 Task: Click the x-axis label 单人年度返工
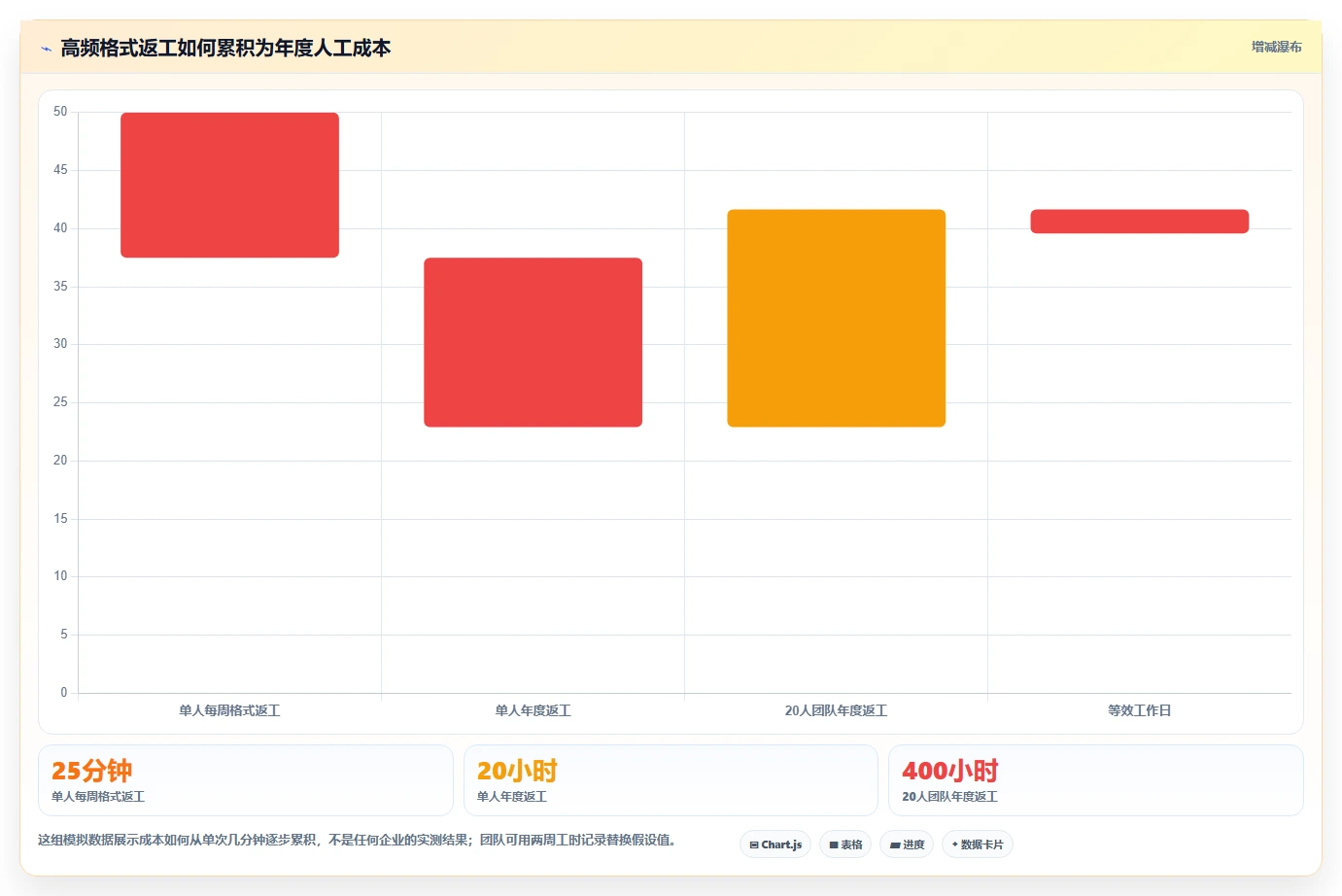click(533, 710)
